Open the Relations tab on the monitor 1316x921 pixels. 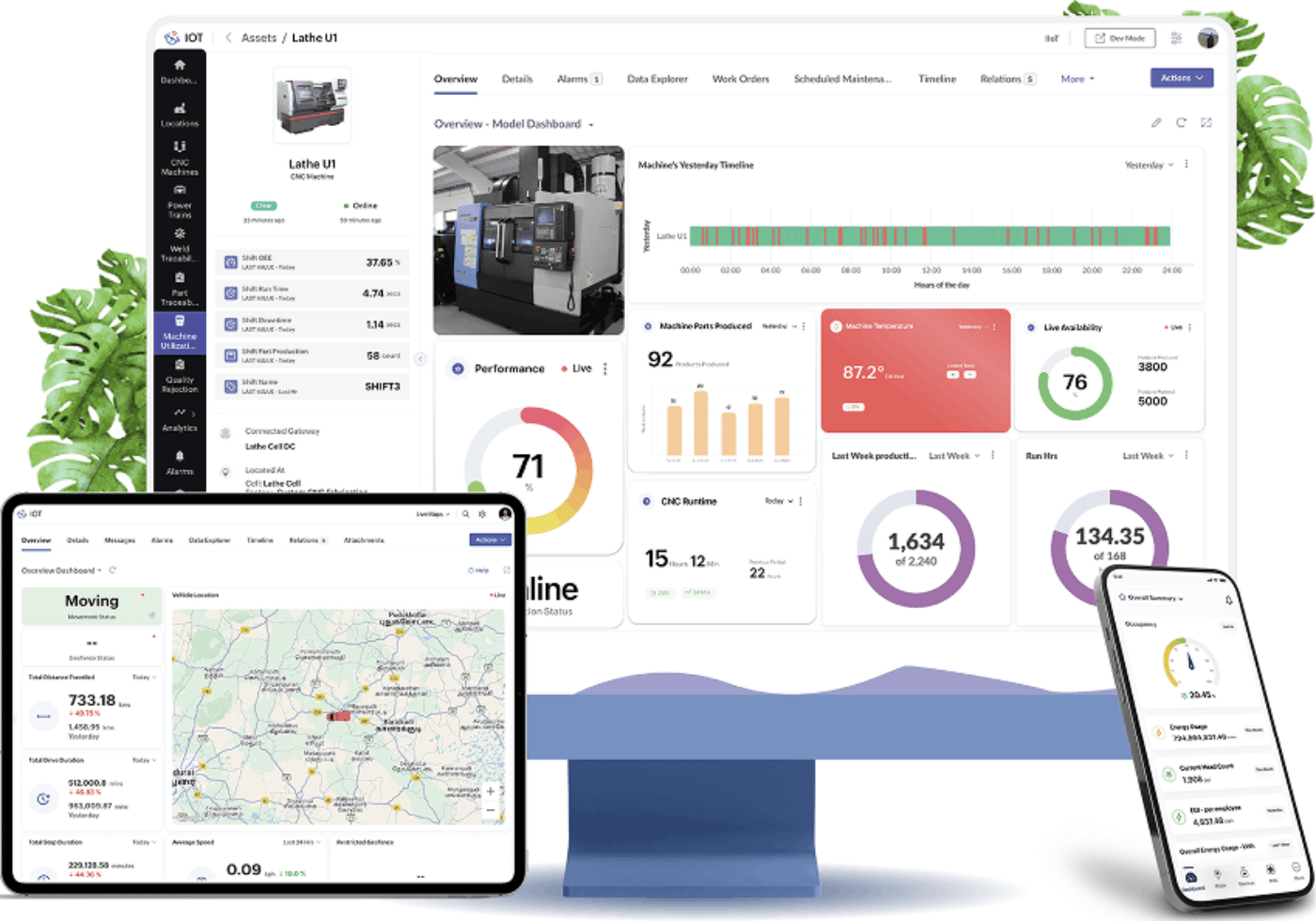coord(1008,79)
